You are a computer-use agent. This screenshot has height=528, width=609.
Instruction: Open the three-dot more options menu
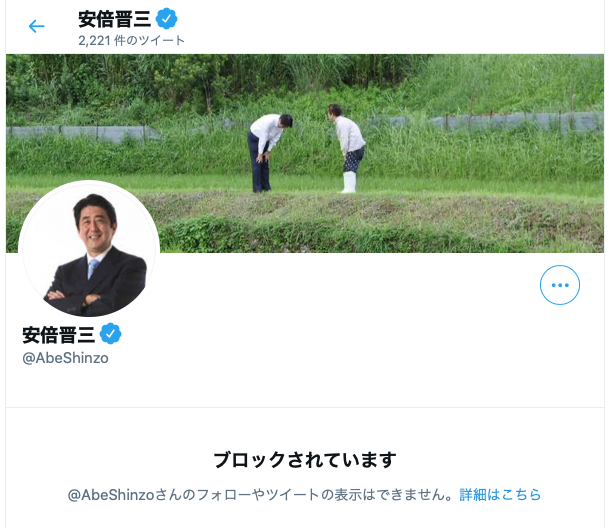click(x=560, y=285)
